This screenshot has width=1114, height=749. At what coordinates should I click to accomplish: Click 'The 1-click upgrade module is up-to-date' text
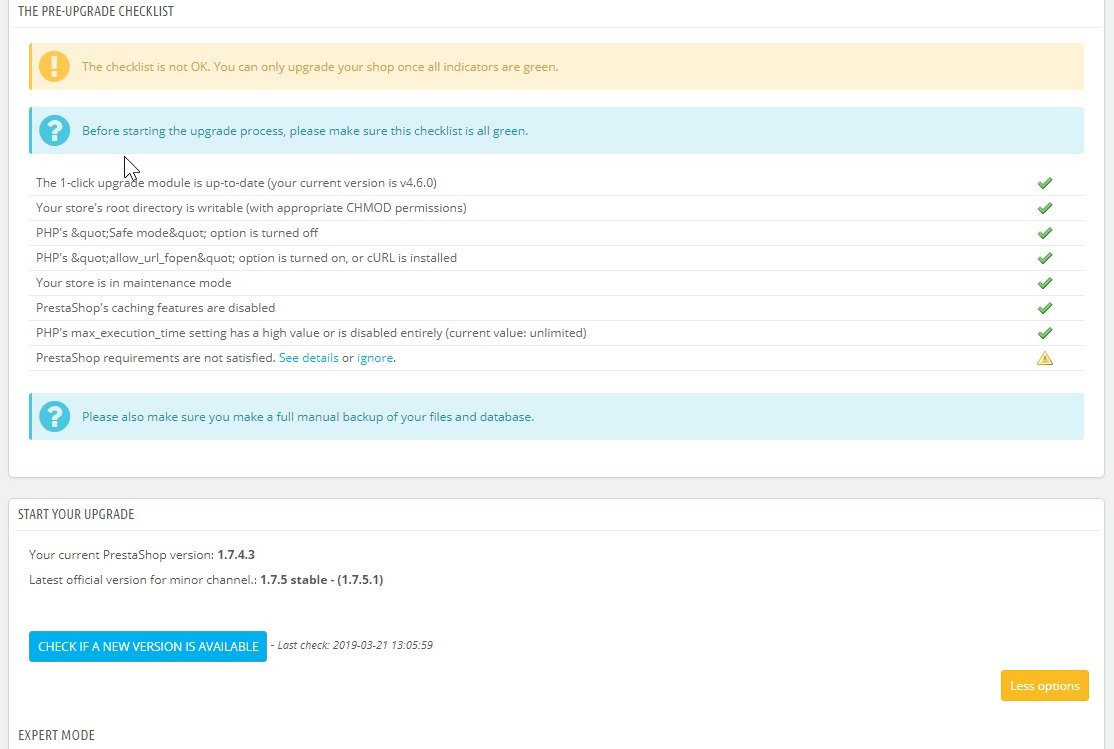click(236, 183)
